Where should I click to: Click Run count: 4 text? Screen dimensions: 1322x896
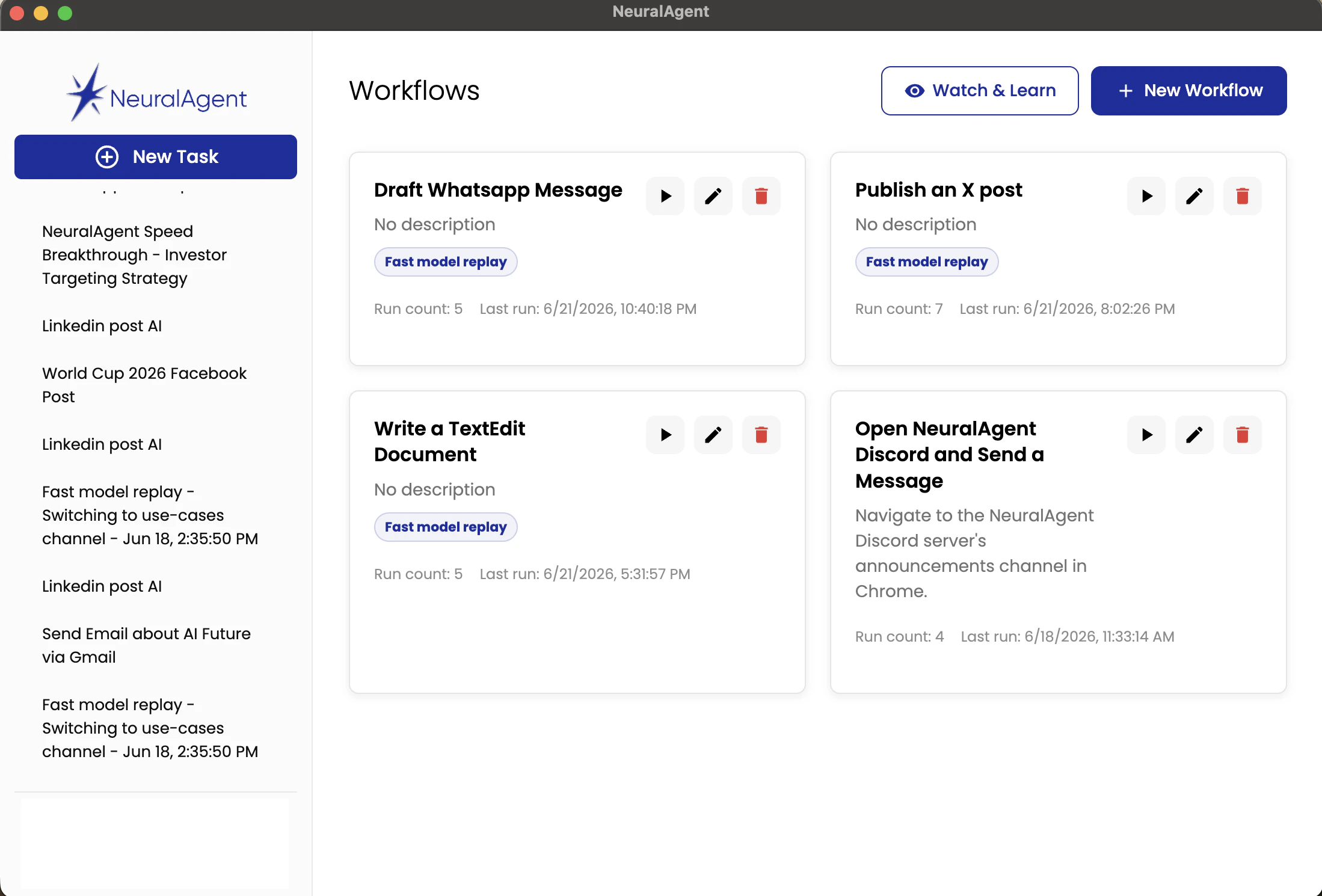[900, 637]
